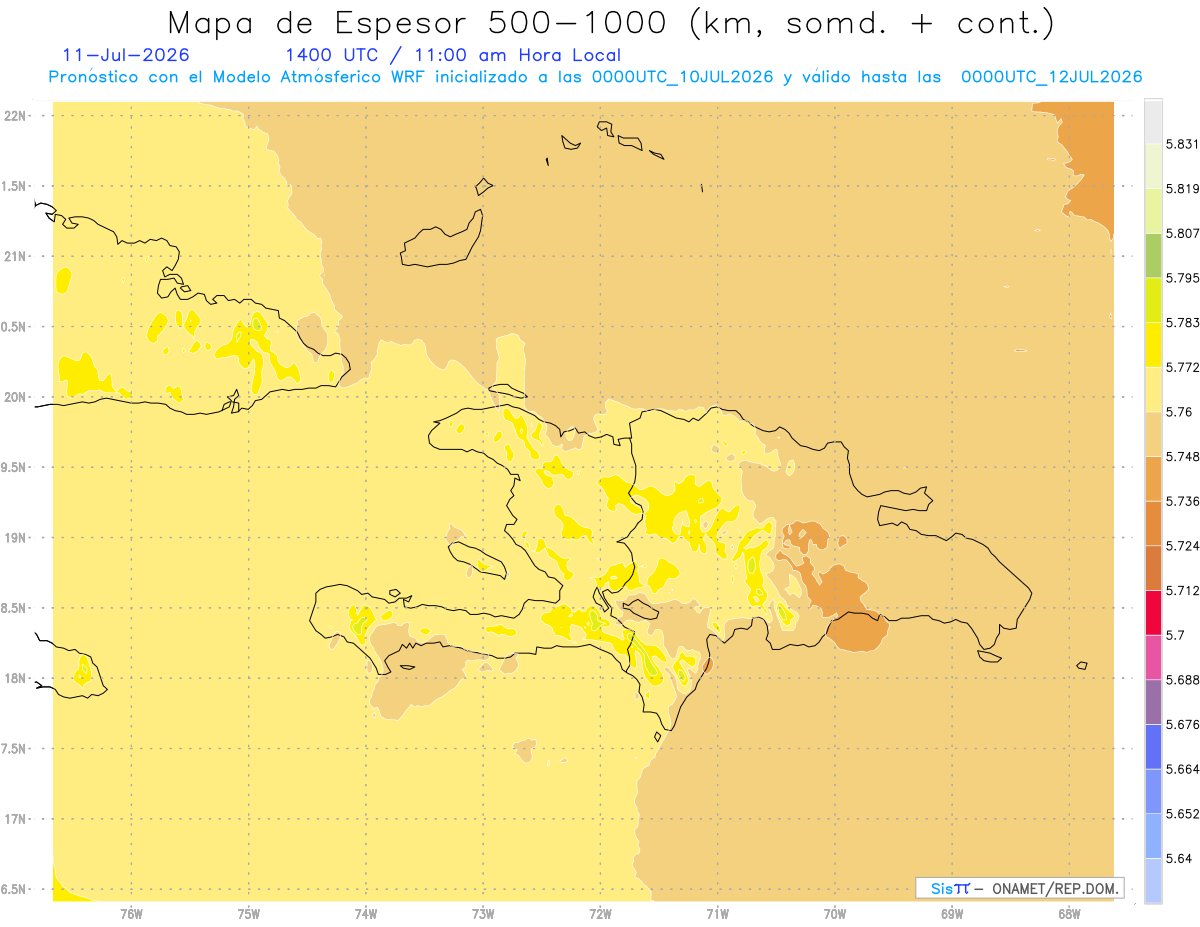Click the colorbar value 5.712
Image resolution: width=1200 pixels, height=927 pixels.
point(1182,590)
